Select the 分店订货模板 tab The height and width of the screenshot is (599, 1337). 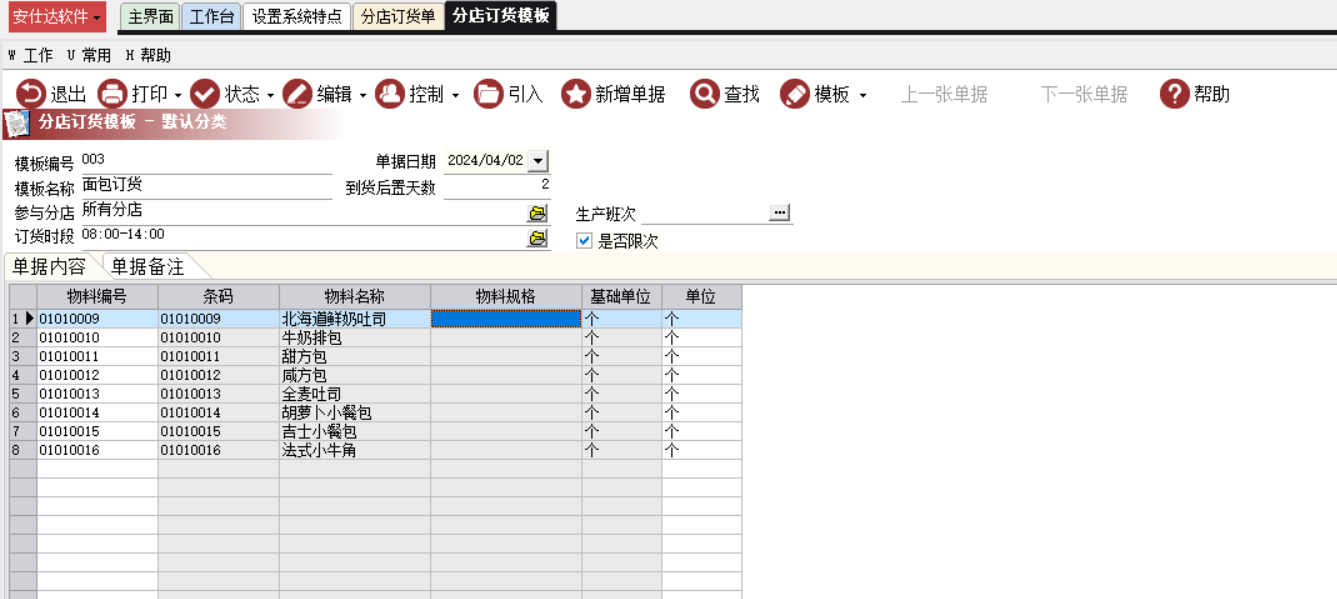[x=501, y=16]
